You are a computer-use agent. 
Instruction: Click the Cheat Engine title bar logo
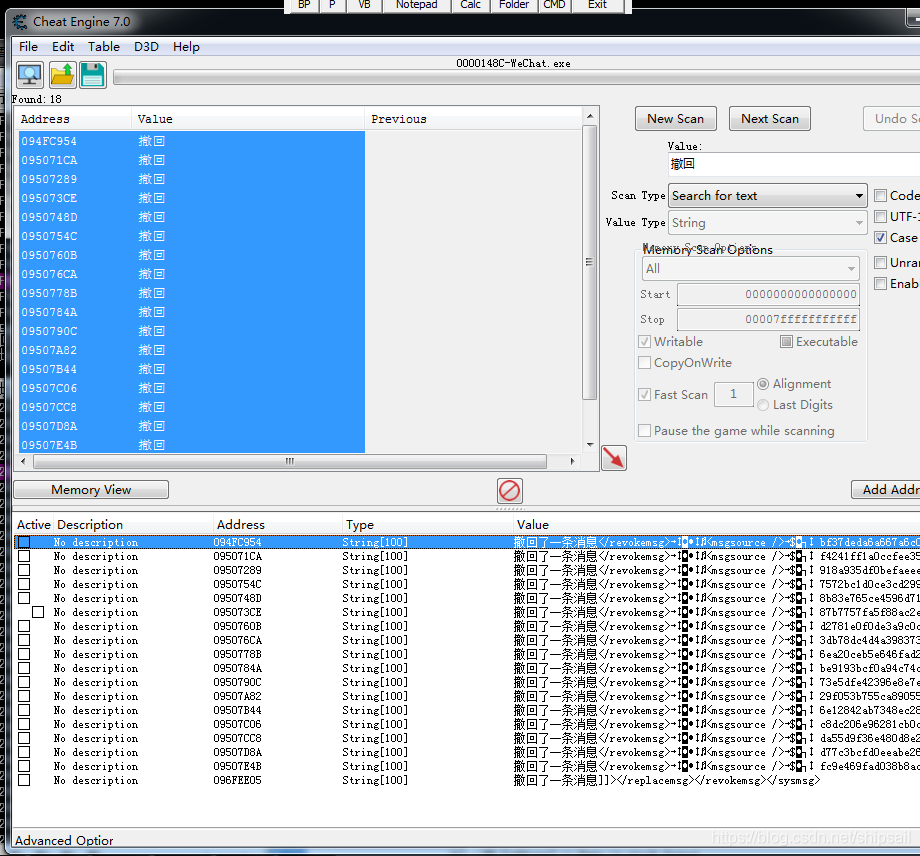(21, 22)
